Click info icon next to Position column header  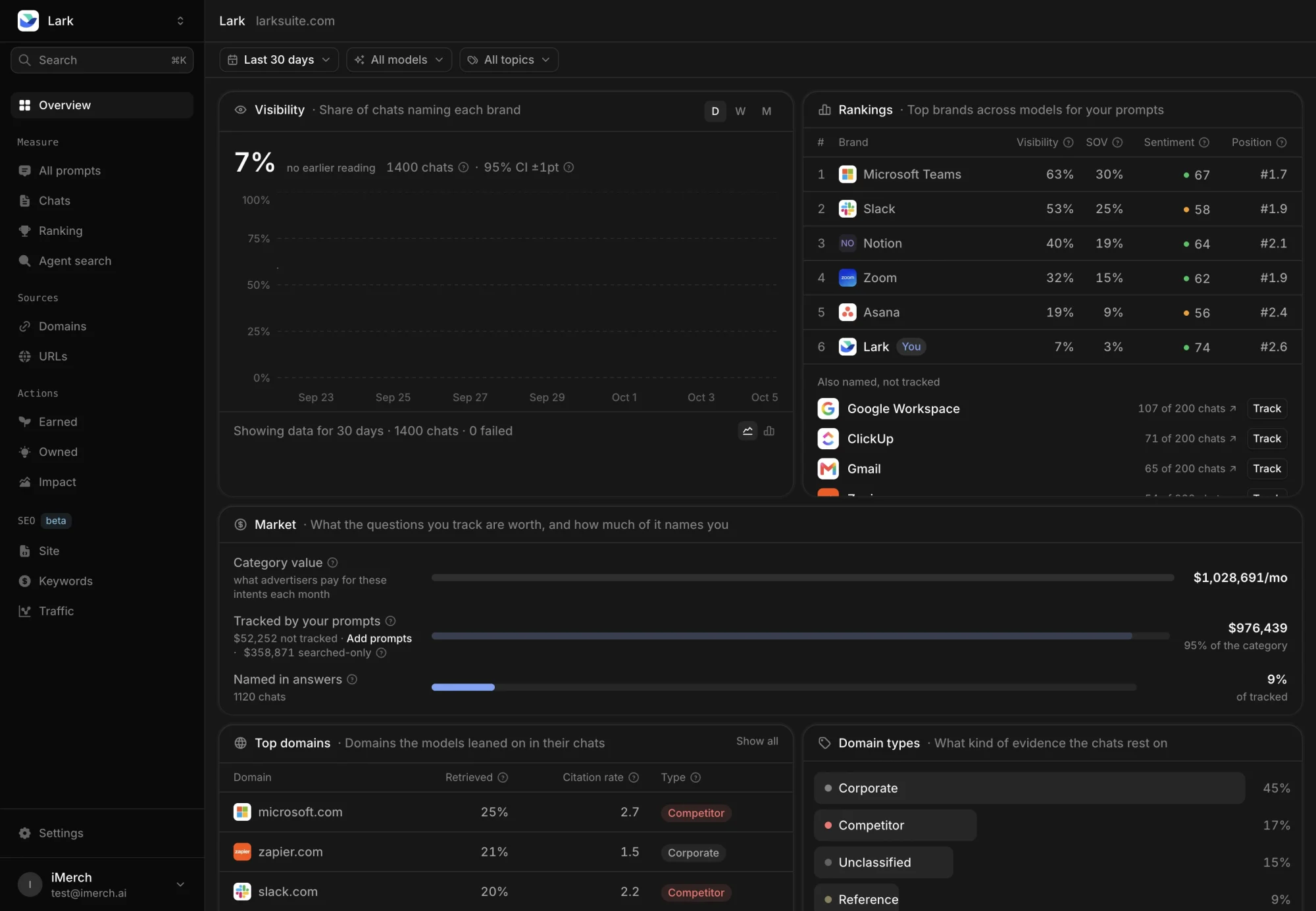(1282, 142)
